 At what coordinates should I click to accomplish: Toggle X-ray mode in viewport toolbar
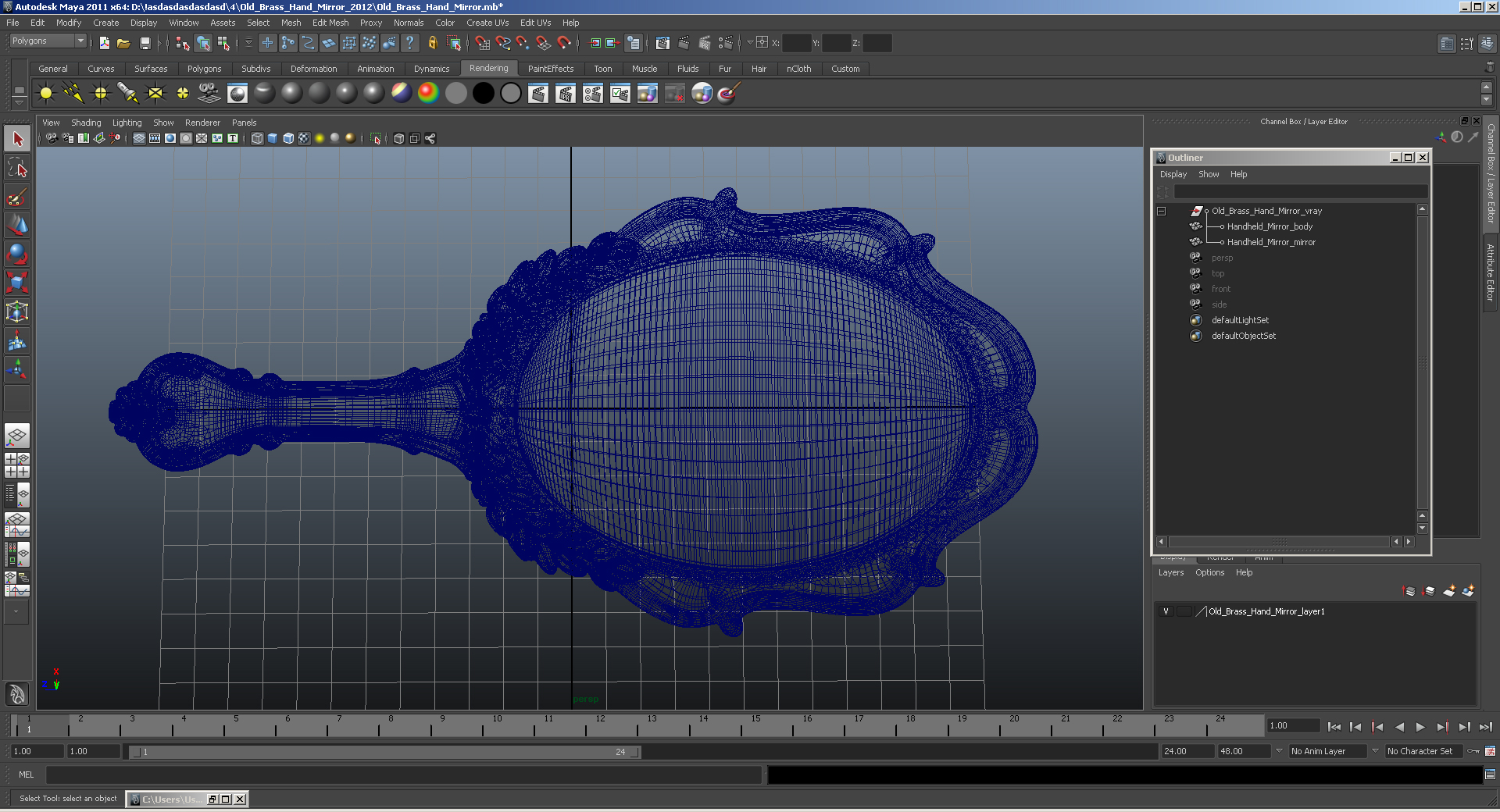(x=398, y=138)
